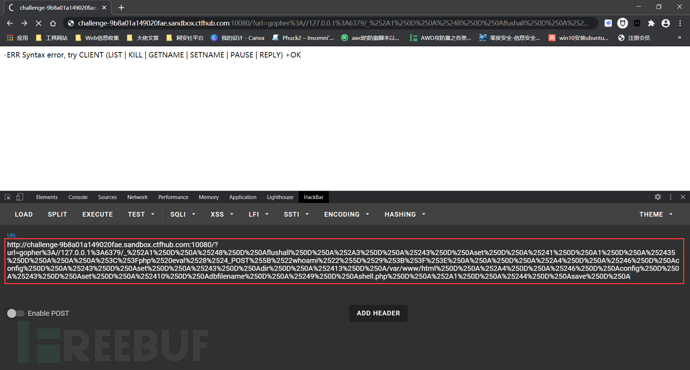The width and height of the screenshot is (690, 370).
Task: Open the Chrome extensions puzzle icon
Action: pyautogui.click(x=651, y=23)
